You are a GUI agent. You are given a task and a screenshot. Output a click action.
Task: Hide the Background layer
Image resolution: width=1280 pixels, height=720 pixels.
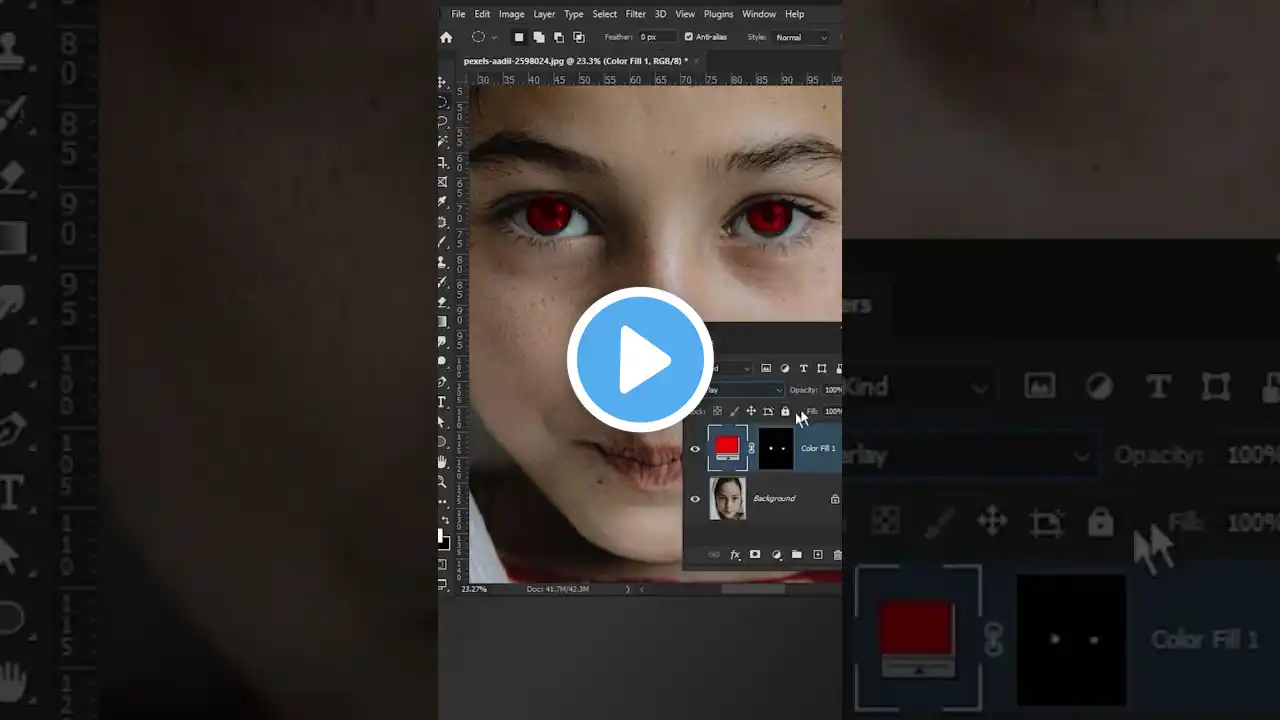click(695, 498)
